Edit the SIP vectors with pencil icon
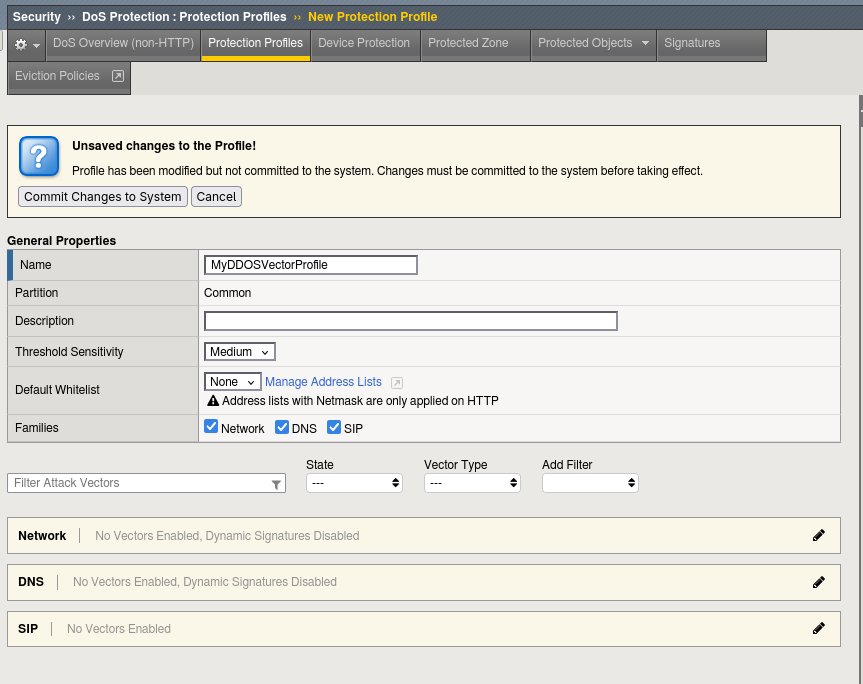This screenshot has width=863, height=684. coord(819,629)
